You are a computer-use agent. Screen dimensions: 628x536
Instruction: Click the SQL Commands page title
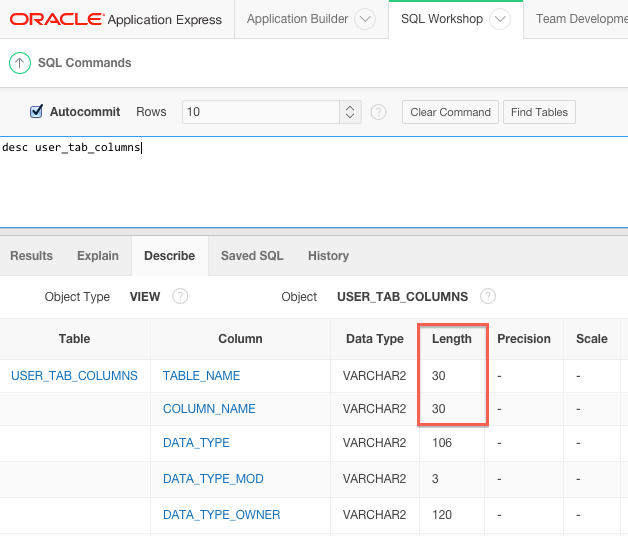[85, 63]
